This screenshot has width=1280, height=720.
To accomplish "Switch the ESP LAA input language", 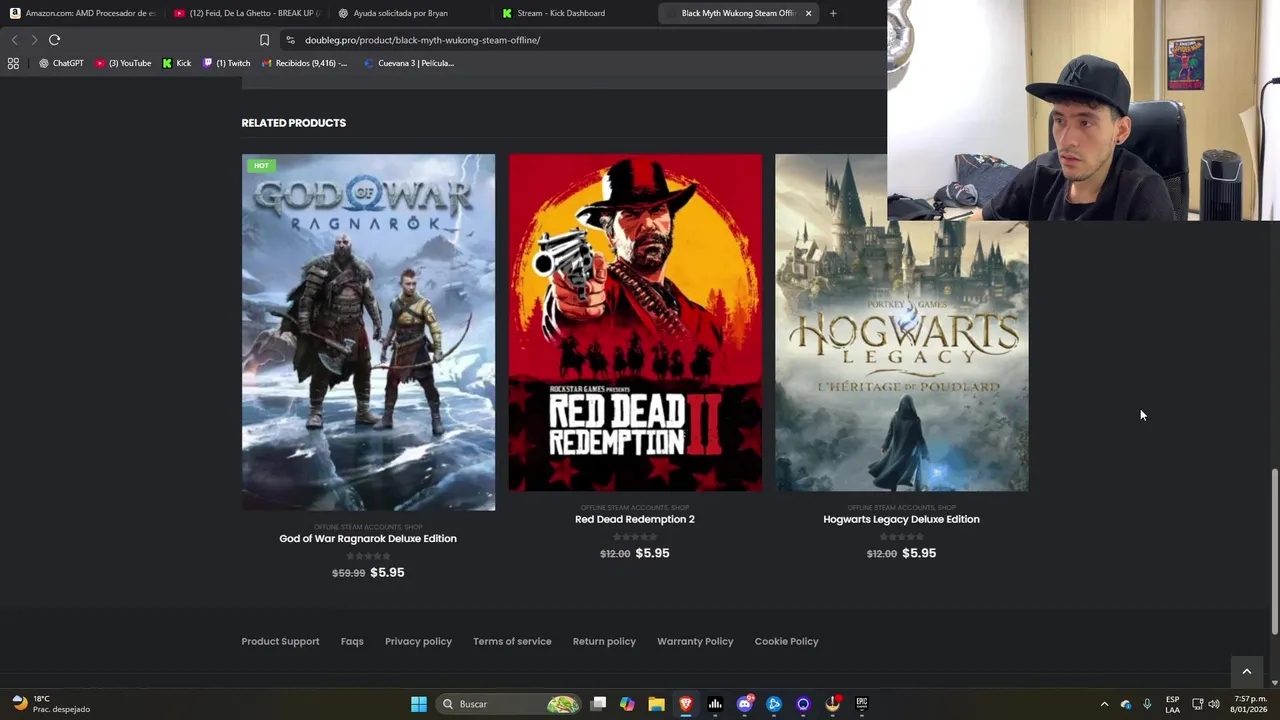I will tap(1172, 704).
